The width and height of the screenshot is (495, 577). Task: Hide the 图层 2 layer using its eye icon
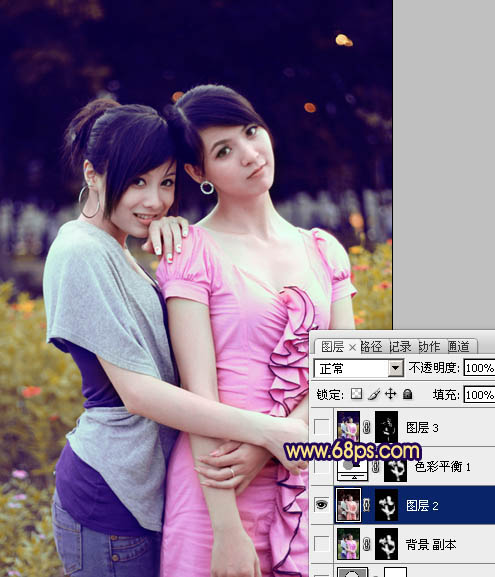pyautogui.click(x=321, y=505)
